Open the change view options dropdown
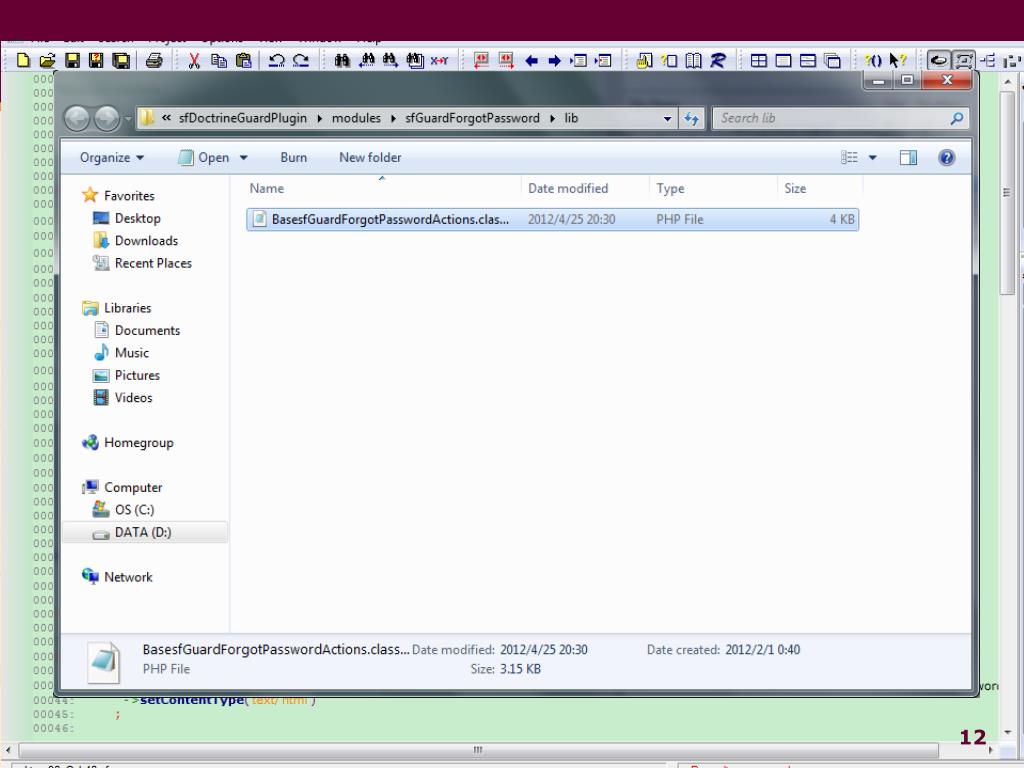1024x768 pixels. click(x=872, y=158)
